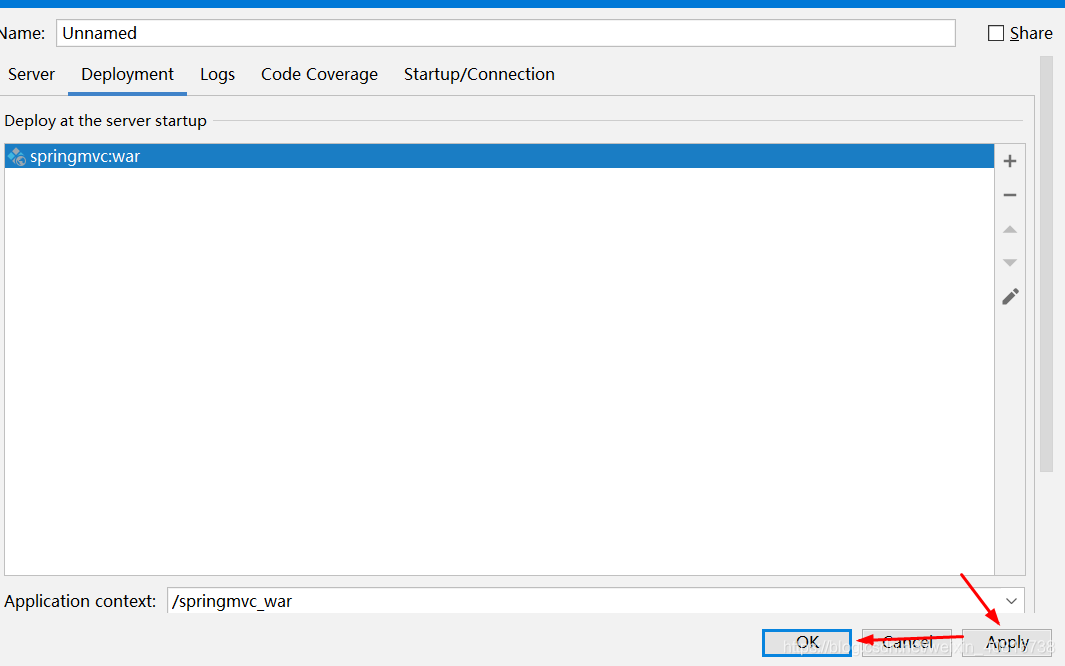Go to the Startup/Connection tab
Screen dimensions: 1065x666
tap(479, 74)
